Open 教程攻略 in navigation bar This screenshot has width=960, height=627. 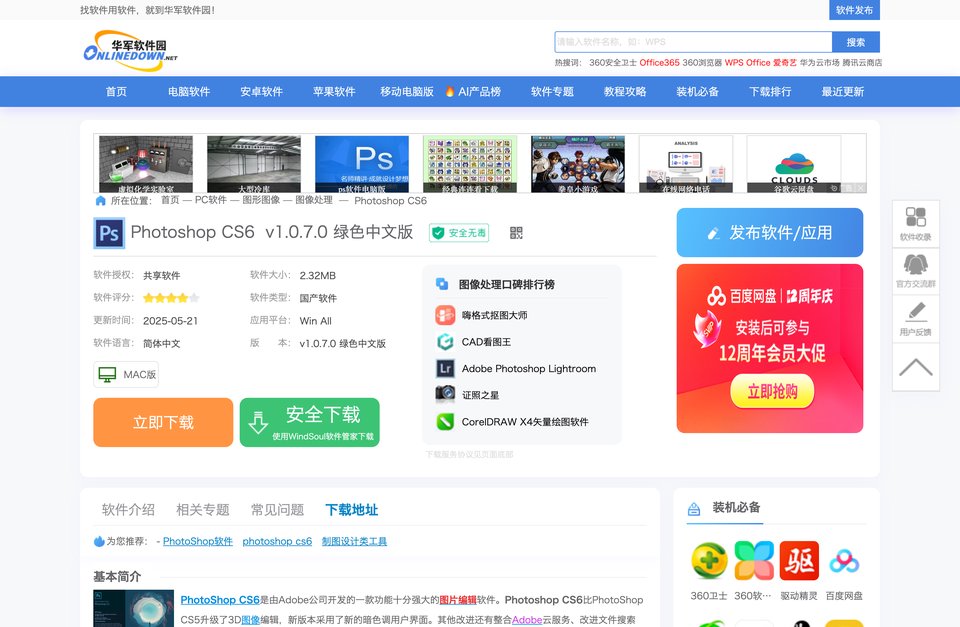pyautogui.click(x=625, y=91)
